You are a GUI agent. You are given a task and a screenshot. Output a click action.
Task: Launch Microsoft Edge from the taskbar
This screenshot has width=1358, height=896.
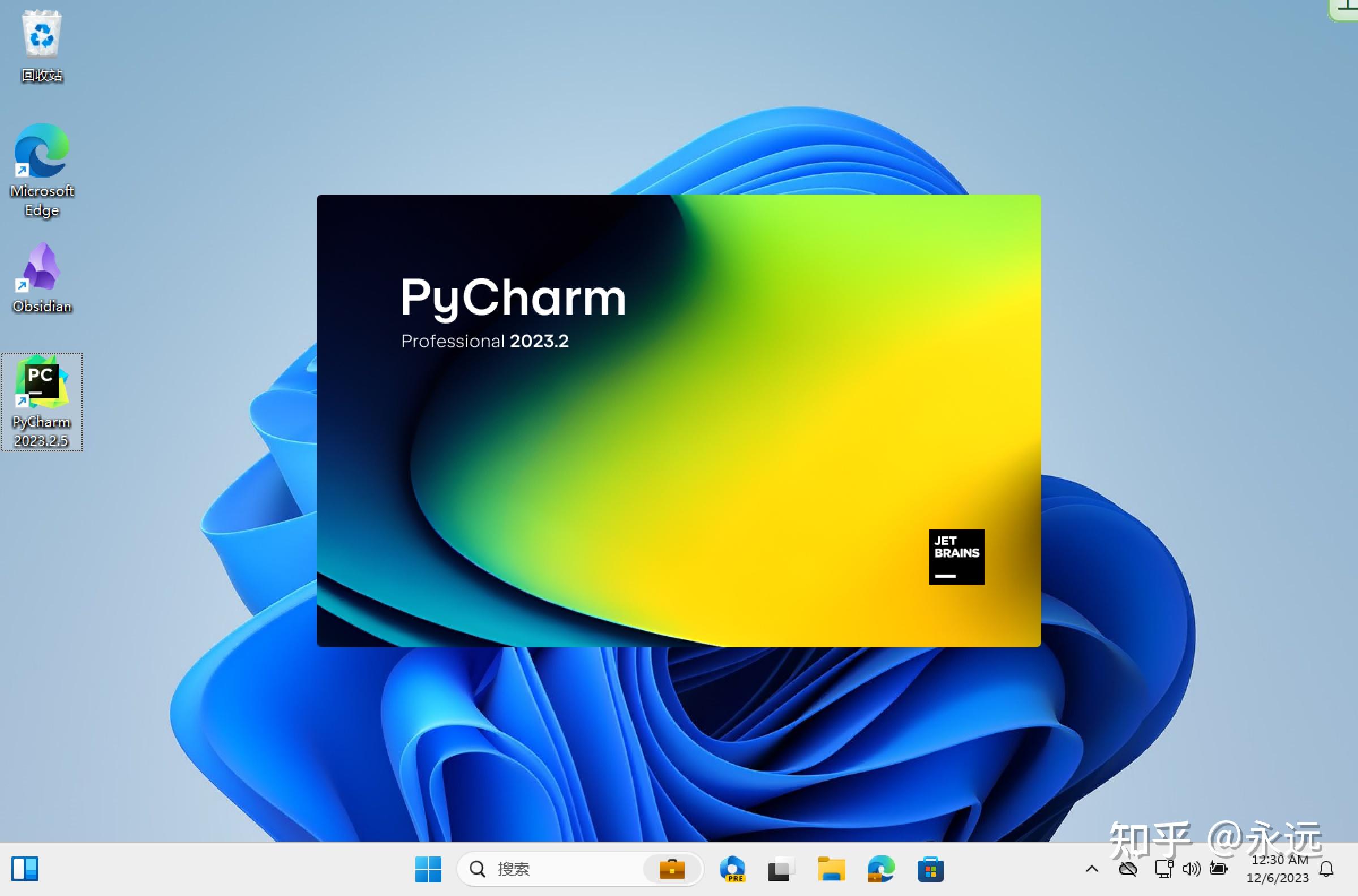coord(881,869)
